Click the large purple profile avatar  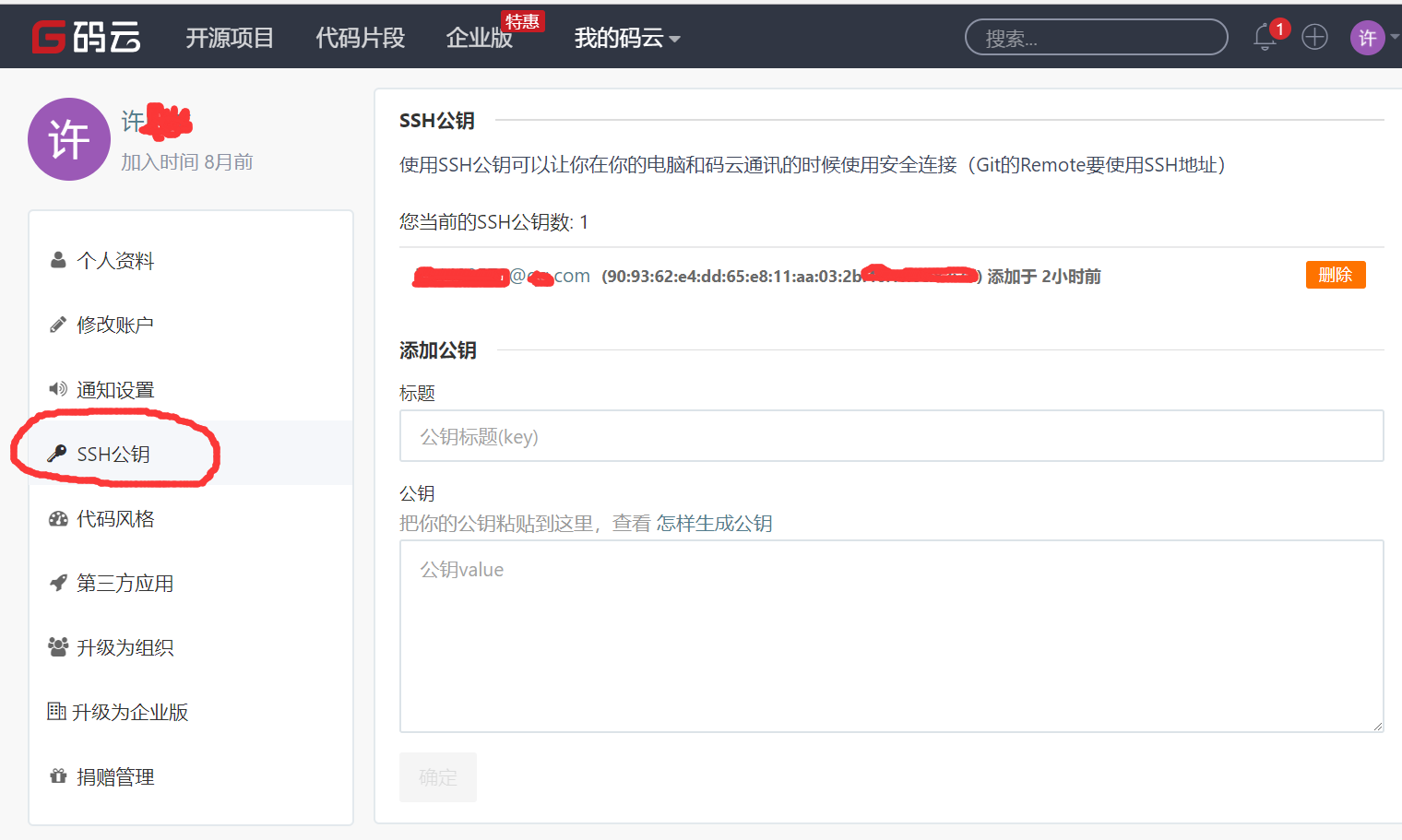pyautogui.click(x=69, y=139)
